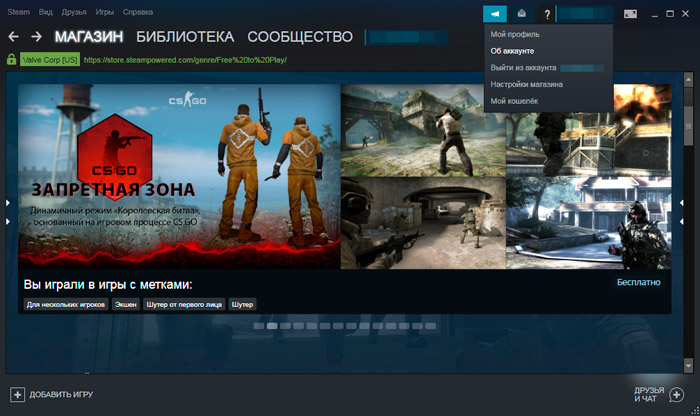Click the Бесплатно price label
Viewport: 700px width, 416px height.
tap(638, 282)
